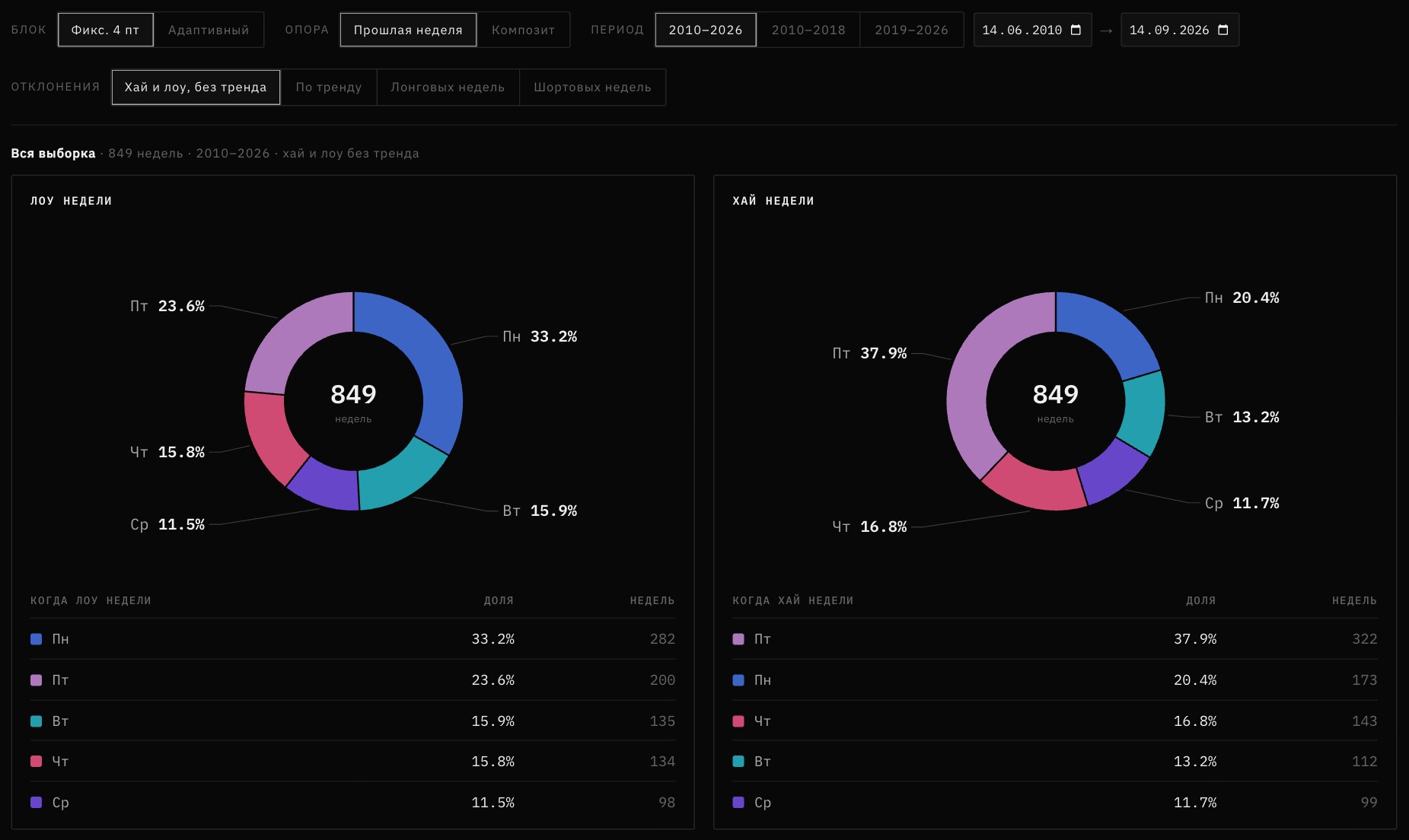Select the 2019–2026 period
The height and width of the screenshot is (840, 1409).
[911, 30]
